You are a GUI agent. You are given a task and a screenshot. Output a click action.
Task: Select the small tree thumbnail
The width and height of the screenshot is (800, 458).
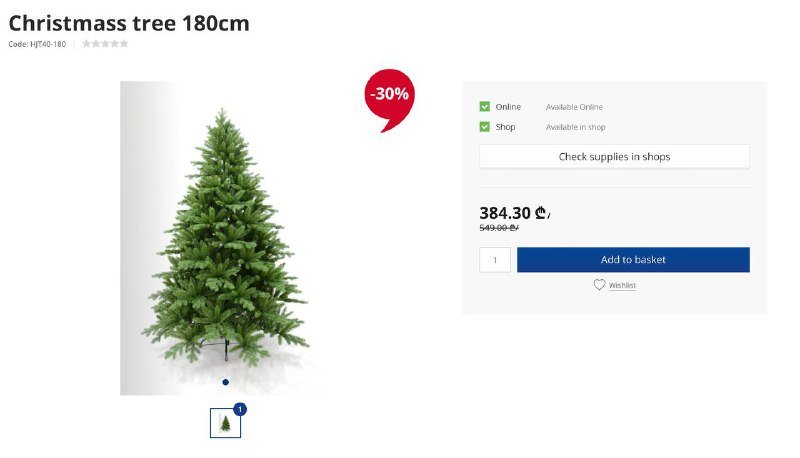coord(226,423)
